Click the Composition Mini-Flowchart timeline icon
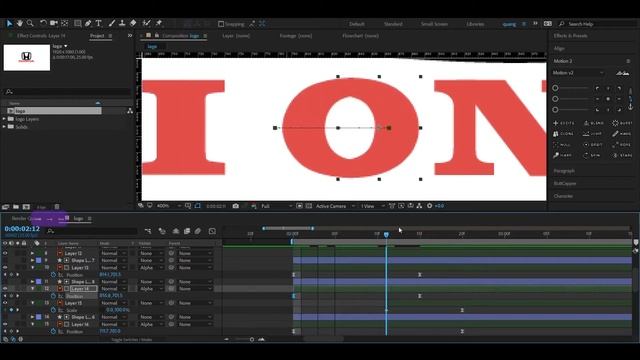 148,231
